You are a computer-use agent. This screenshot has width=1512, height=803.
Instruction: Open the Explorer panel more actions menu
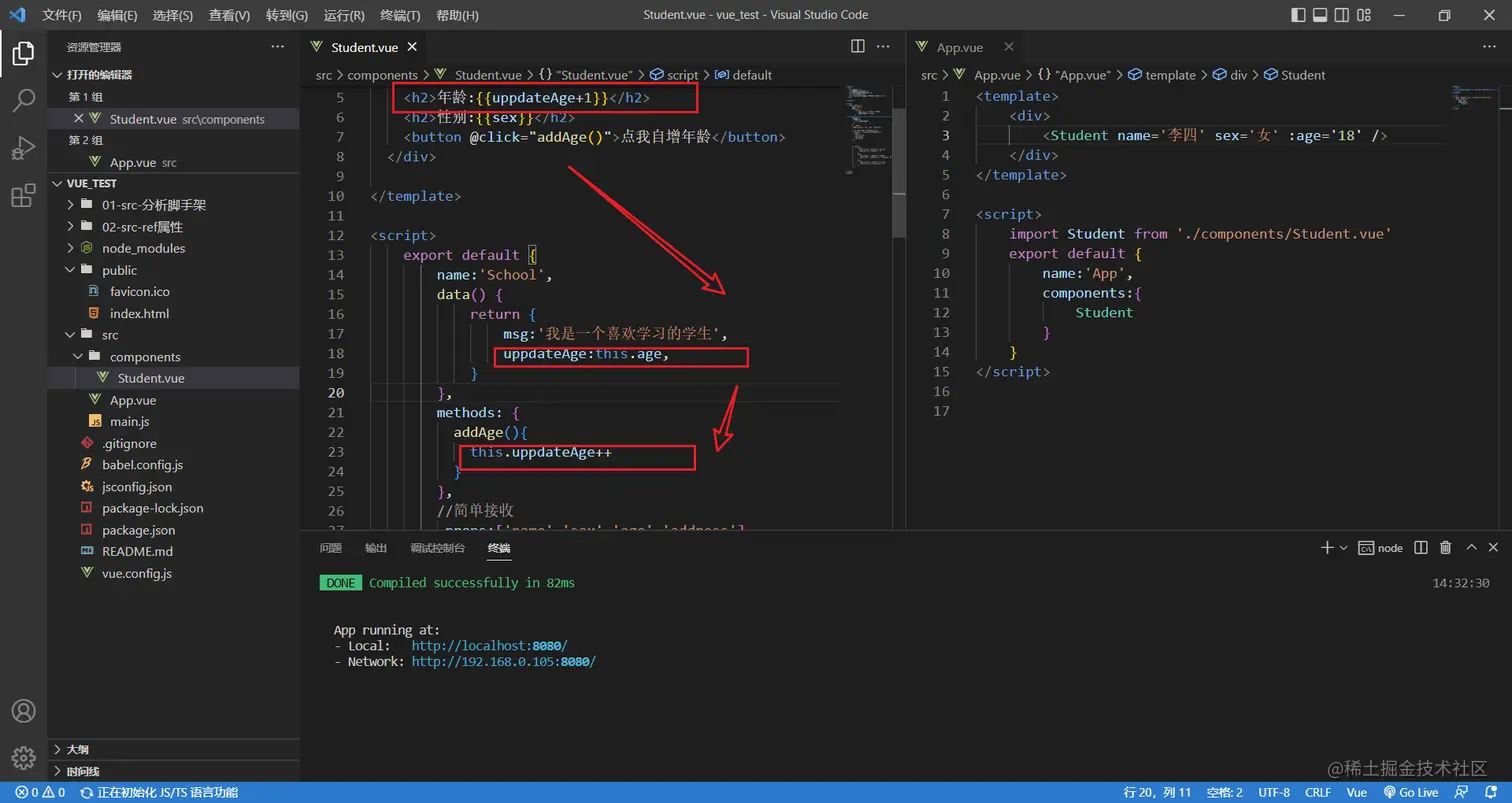pos(277,46)
